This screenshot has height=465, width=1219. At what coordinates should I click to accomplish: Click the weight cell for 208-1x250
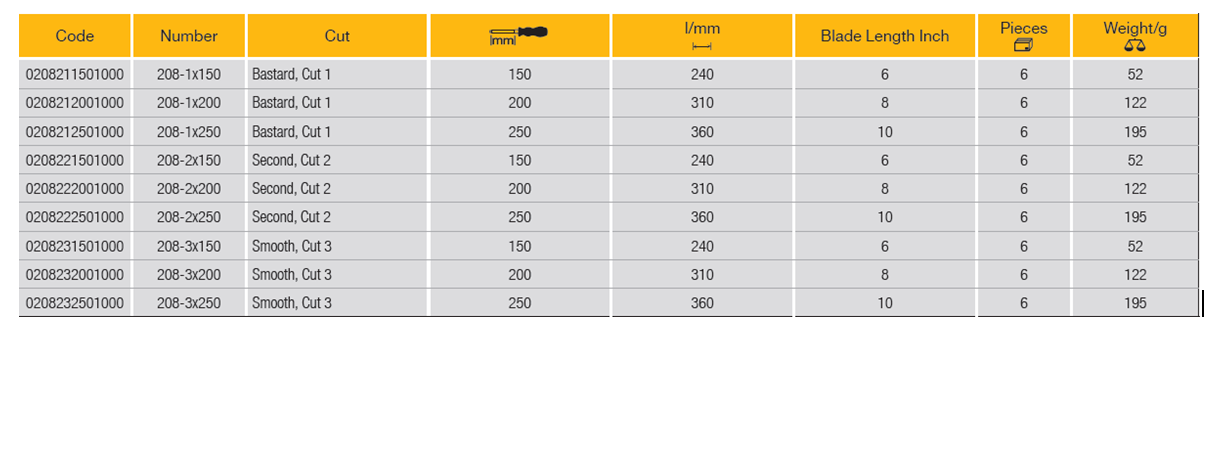tap(1135, 132)
